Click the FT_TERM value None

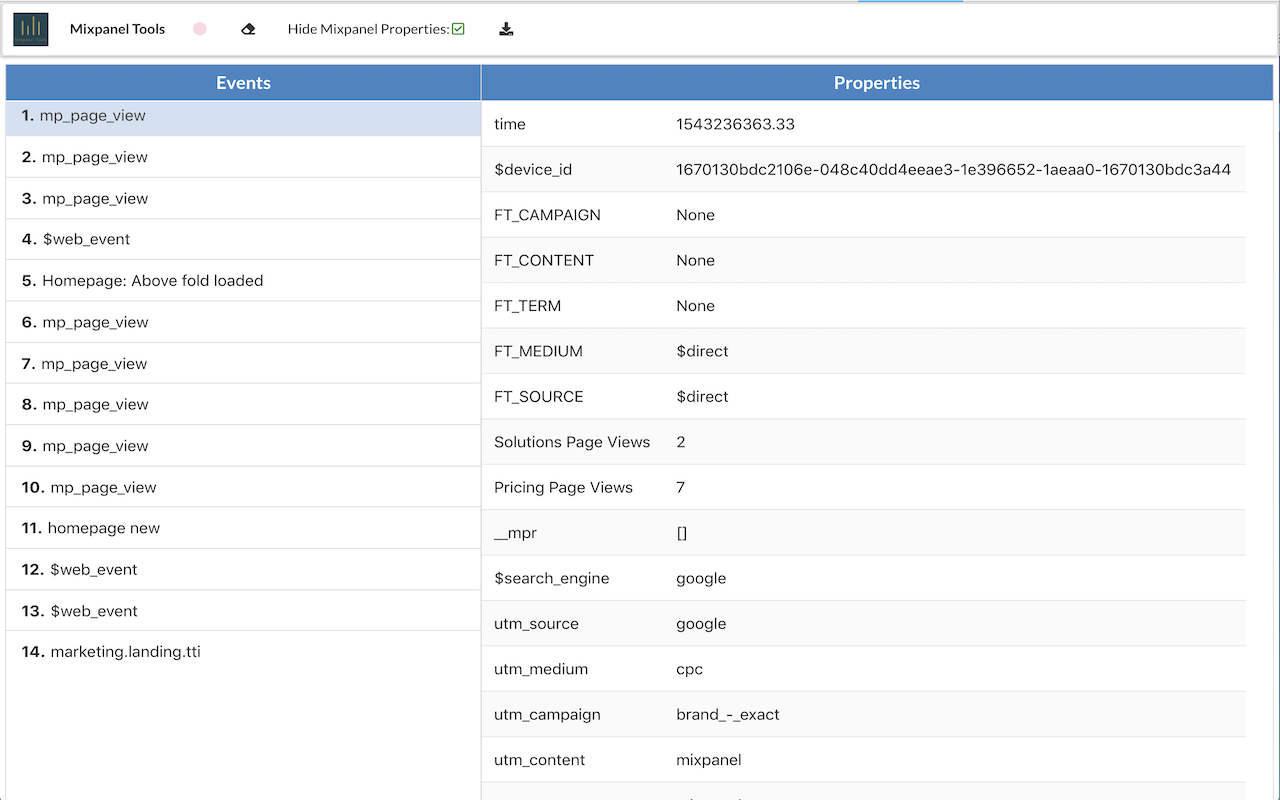[x=695, y=306]
